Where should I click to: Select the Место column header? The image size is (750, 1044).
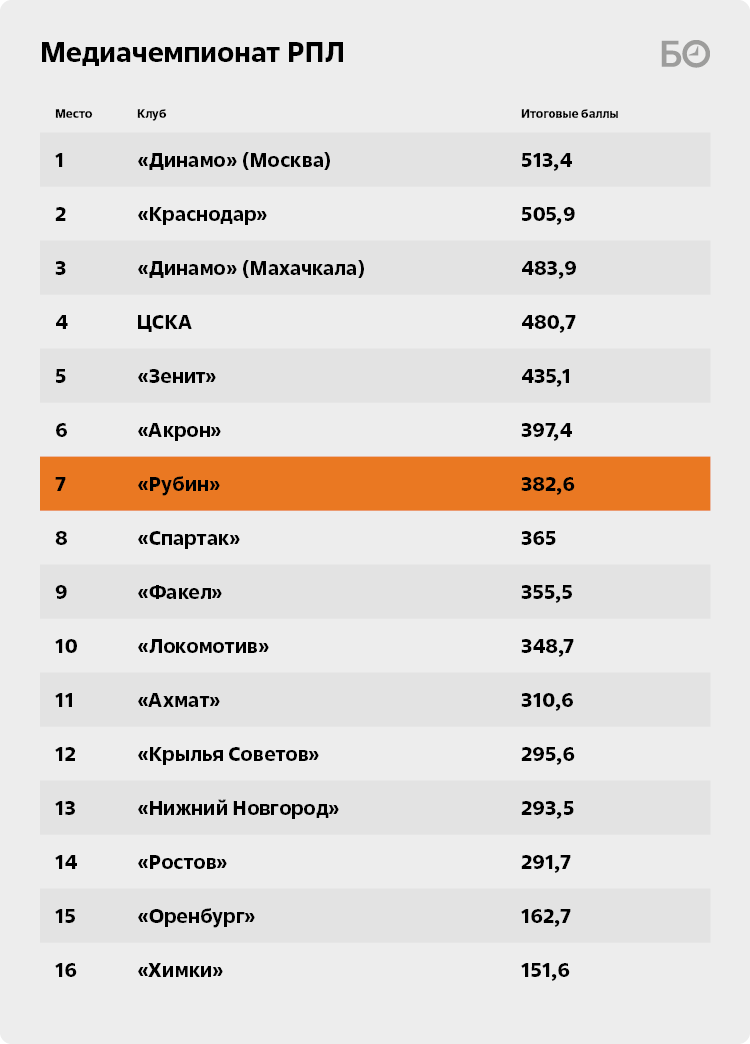coord(73,114)
